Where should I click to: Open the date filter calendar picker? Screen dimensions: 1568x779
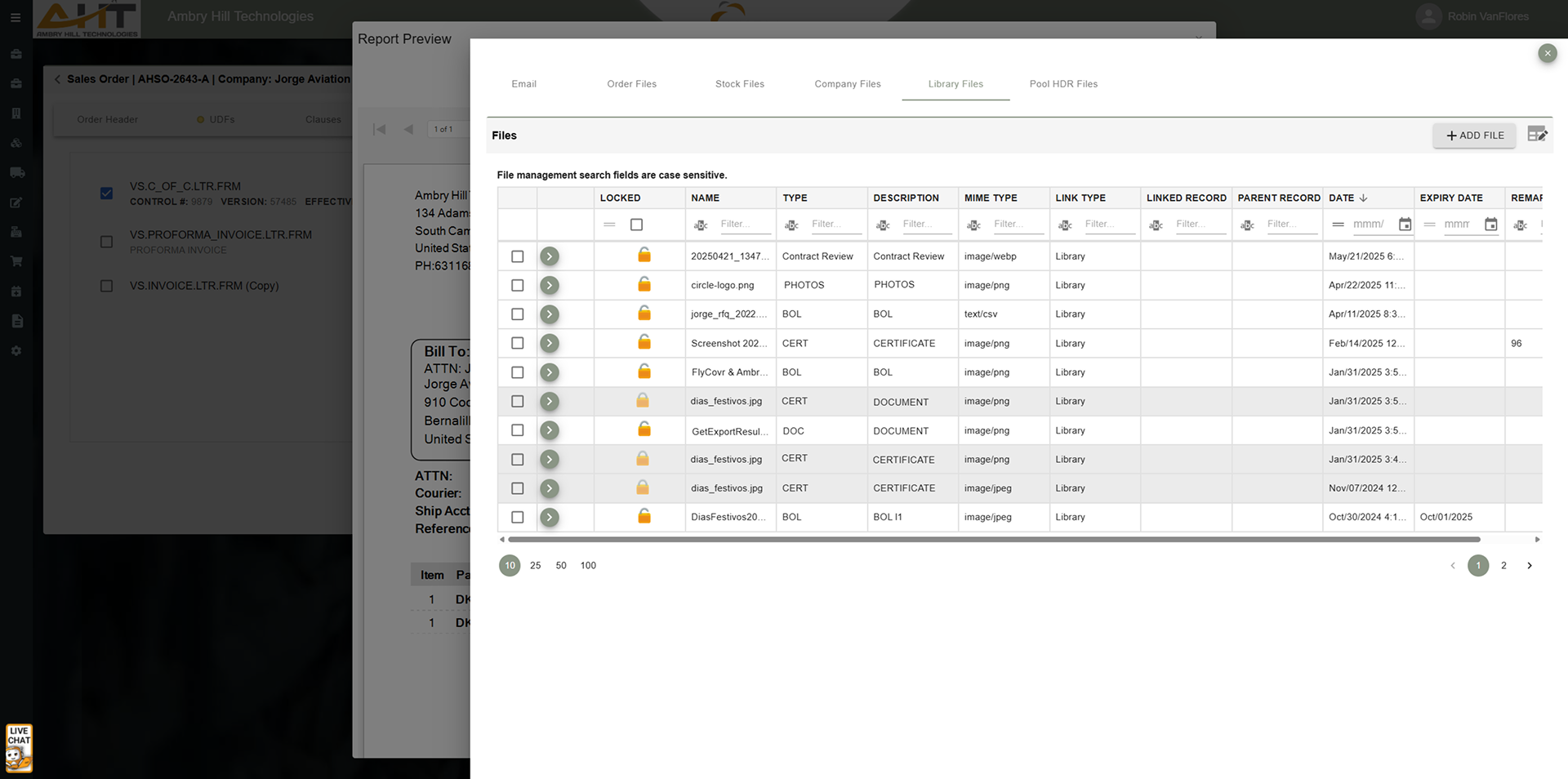(x=1405, y=225)
